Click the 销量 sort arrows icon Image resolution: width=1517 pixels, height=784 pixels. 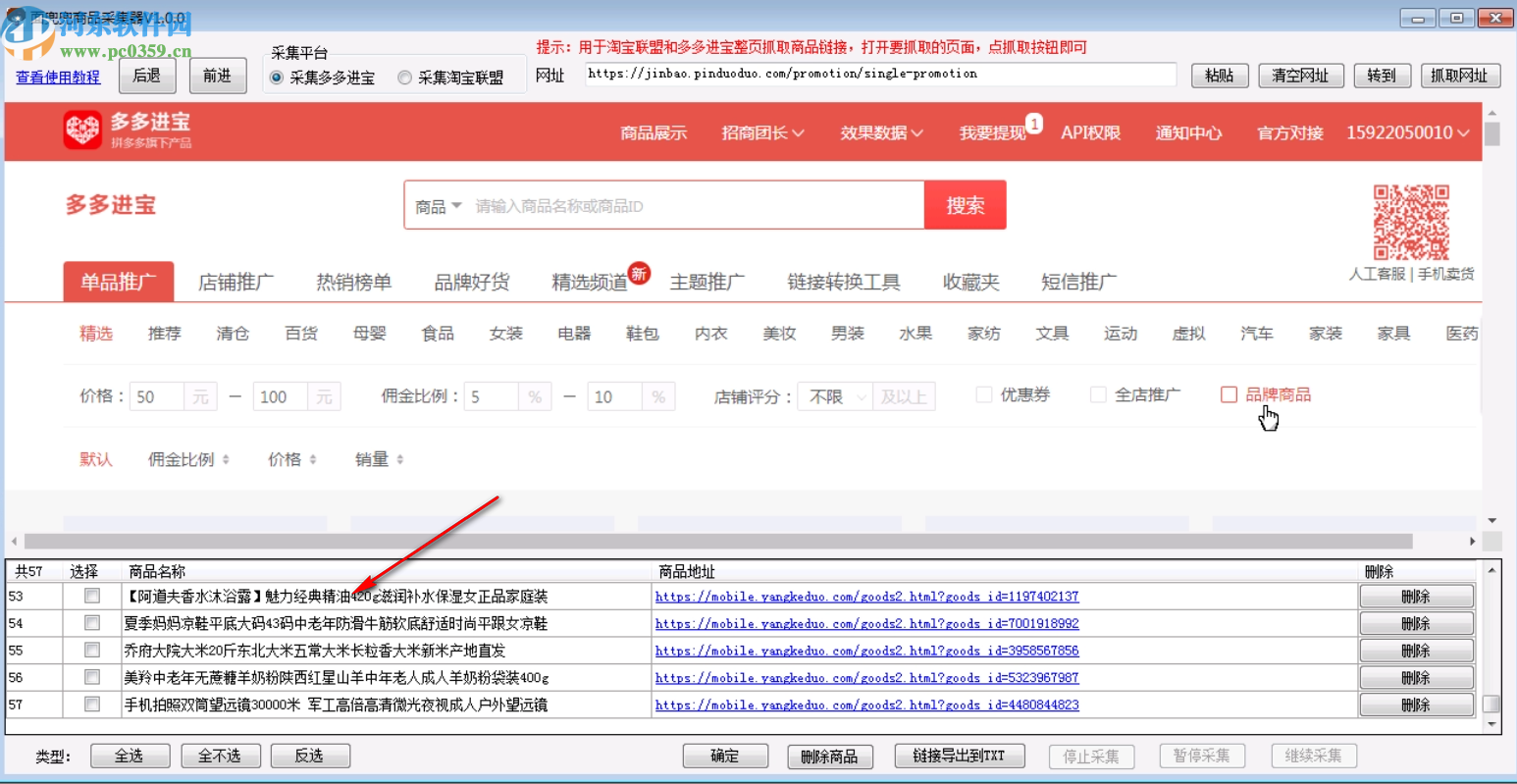398,459
